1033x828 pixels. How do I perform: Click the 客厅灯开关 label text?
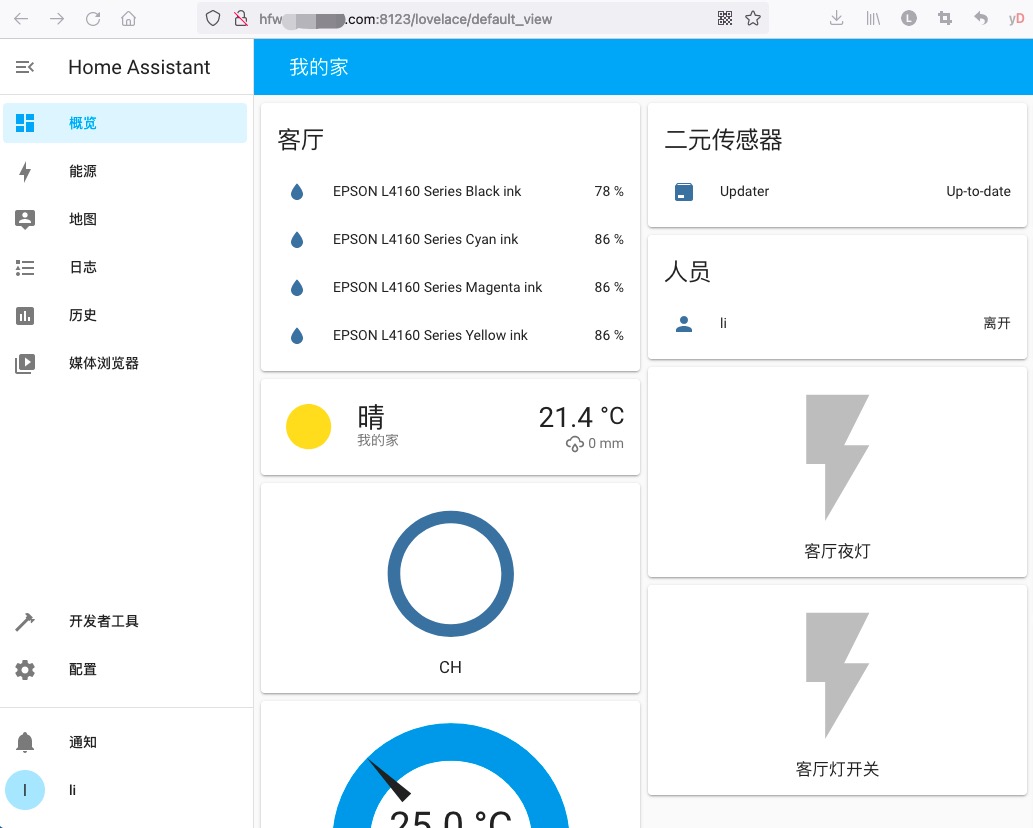837,769
